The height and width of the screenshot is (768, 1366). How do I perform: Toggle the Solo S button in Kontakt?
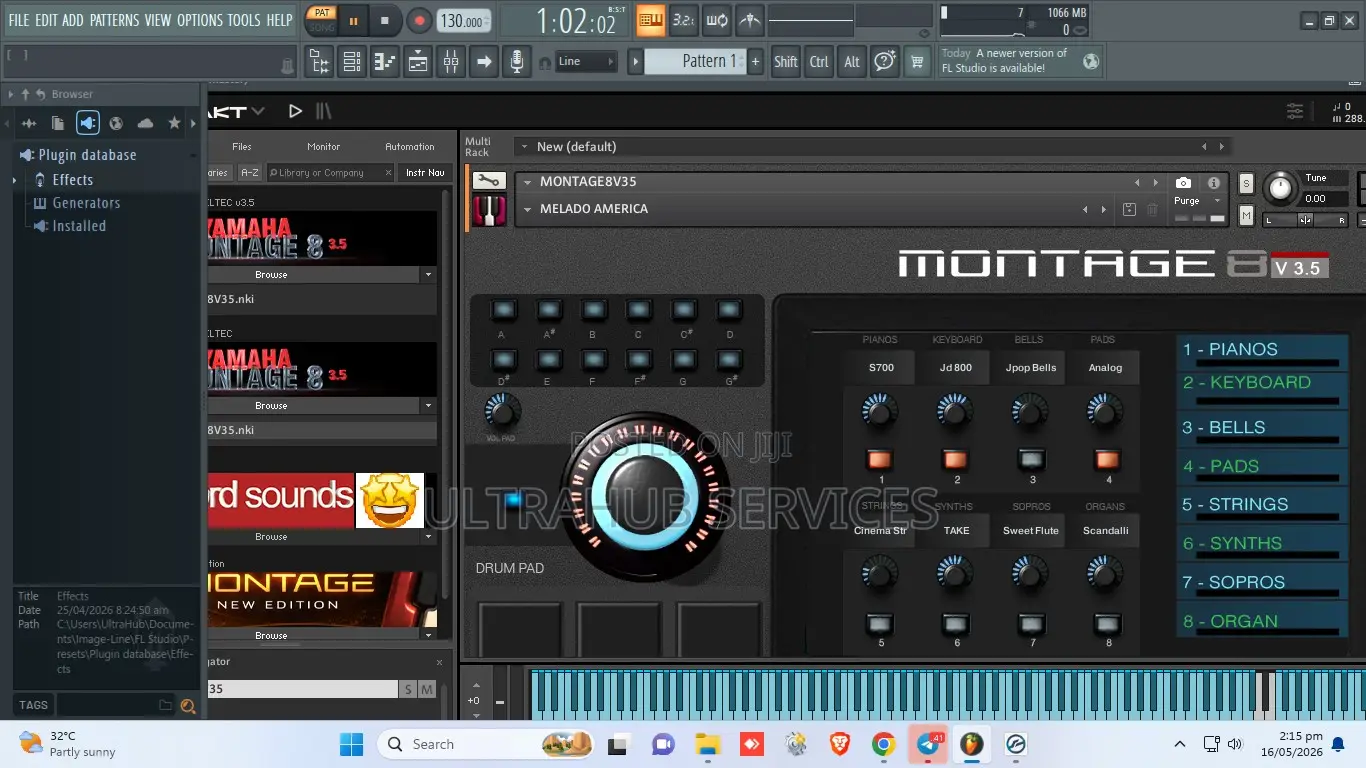tap(1246, 184)
